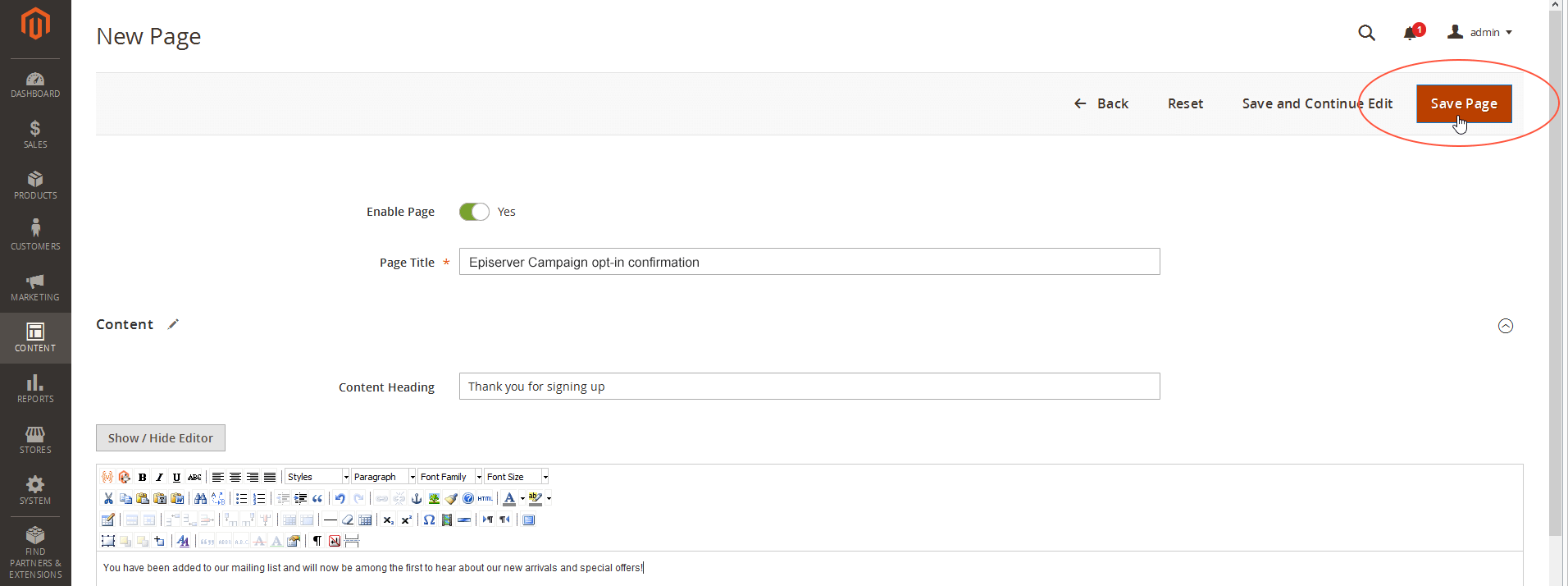Open the Marketing menu in sidebar
This screenshot has height=586, width=1568.
(x=35, y=287)
